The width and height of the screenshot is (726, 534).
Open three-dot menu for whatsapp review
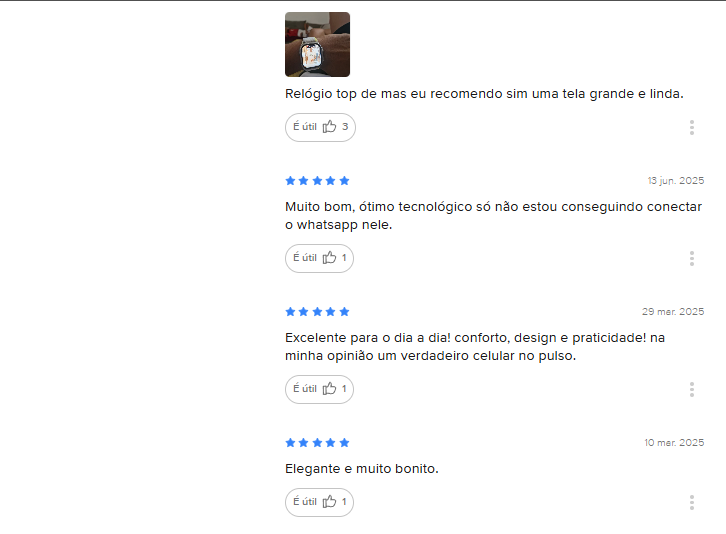point(692,258)
